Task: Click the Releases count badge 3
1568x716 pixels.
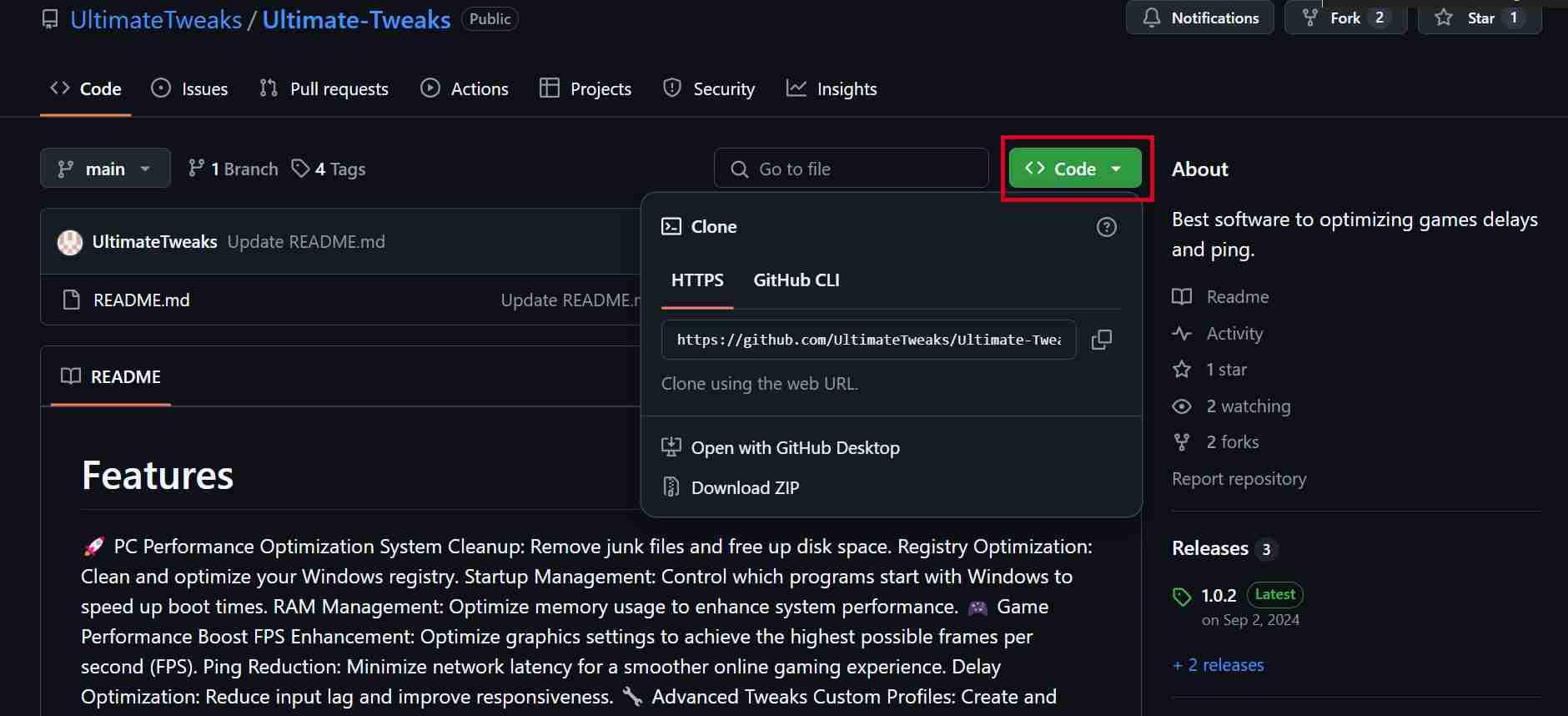Action: click(1266, 549)
